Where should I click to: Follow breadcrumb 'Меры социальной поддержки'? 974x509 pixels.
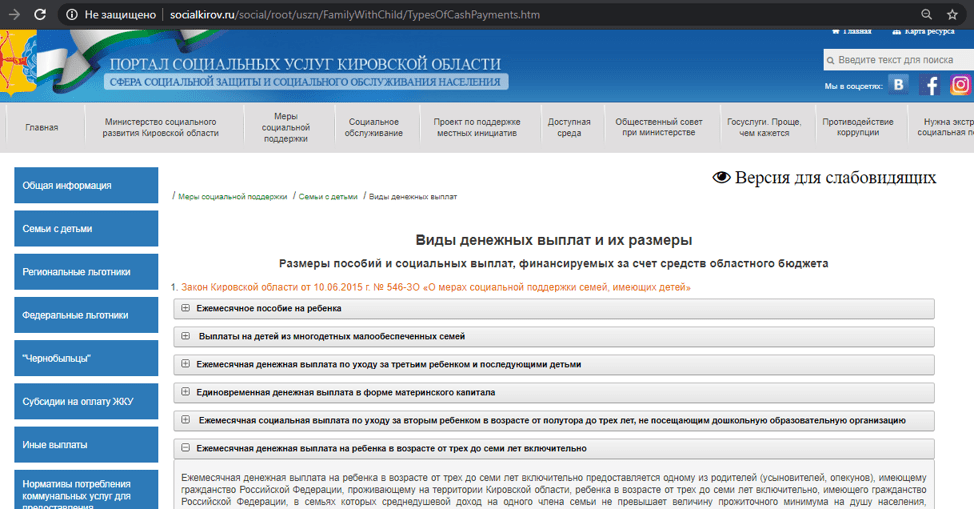232,196
